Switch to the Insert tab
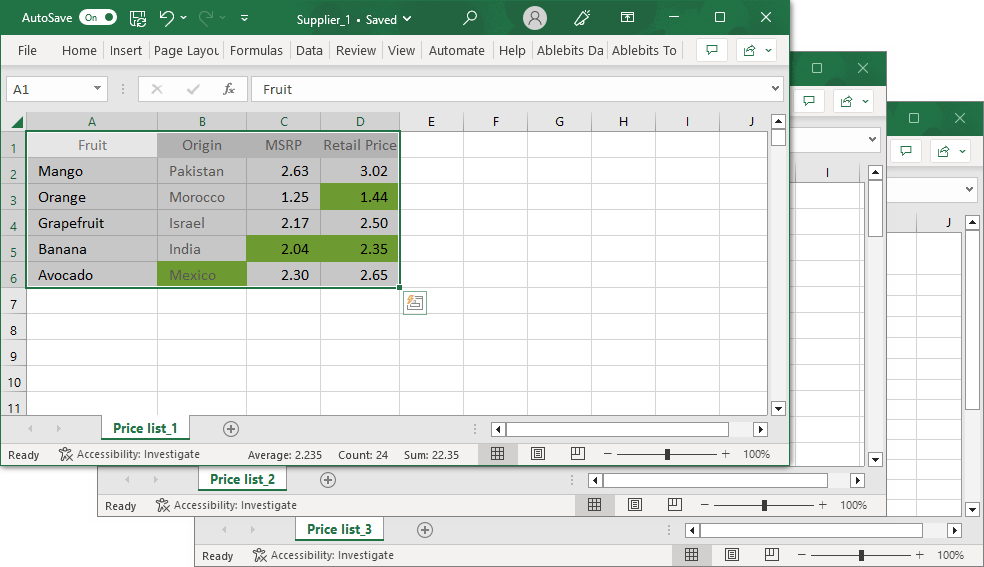Viewport: 984px width, 567px height. pyautogui.click(x=126, y=50)
